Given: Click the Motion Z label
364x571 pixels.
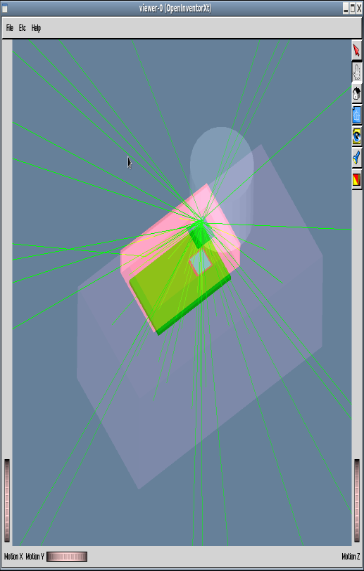Looking at the screenshot, I should click(x=351, y=556).
